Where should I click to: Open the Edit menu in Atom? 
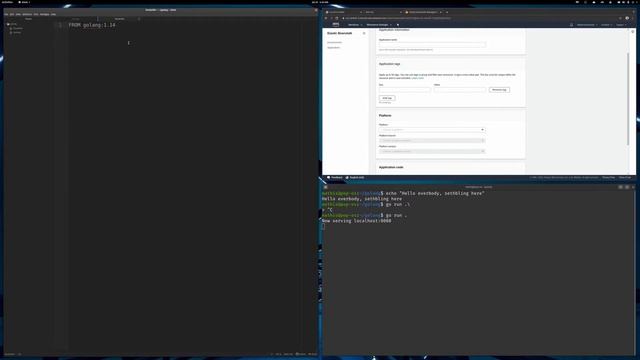(x=12, y=14)
